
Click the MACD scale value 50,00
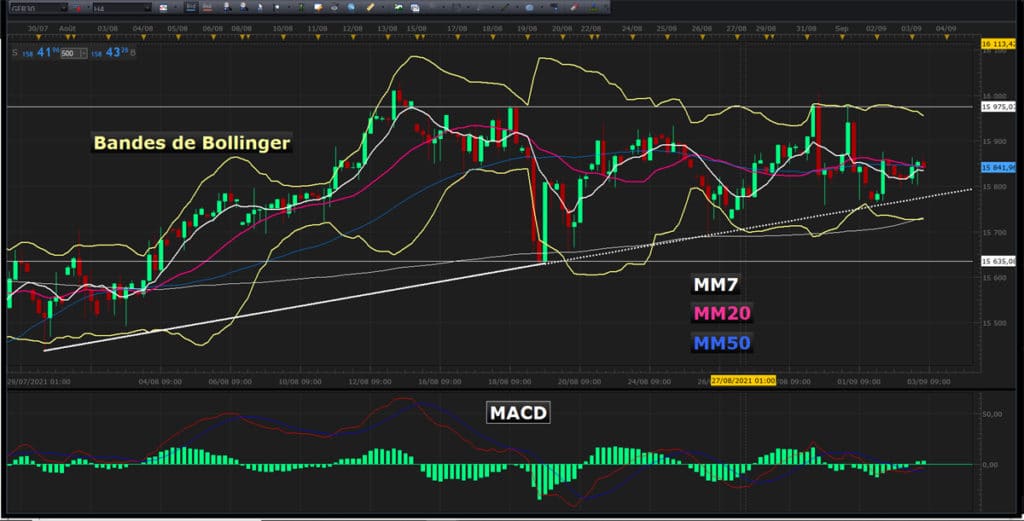tap(991, 414)
